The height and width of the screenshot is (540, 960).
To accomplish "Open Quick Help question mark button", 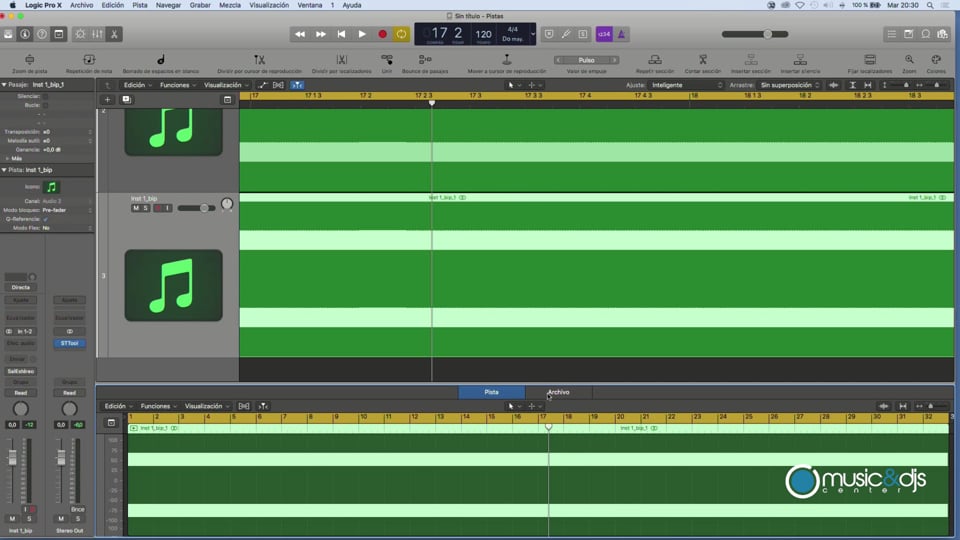I will tap(42, 34).
